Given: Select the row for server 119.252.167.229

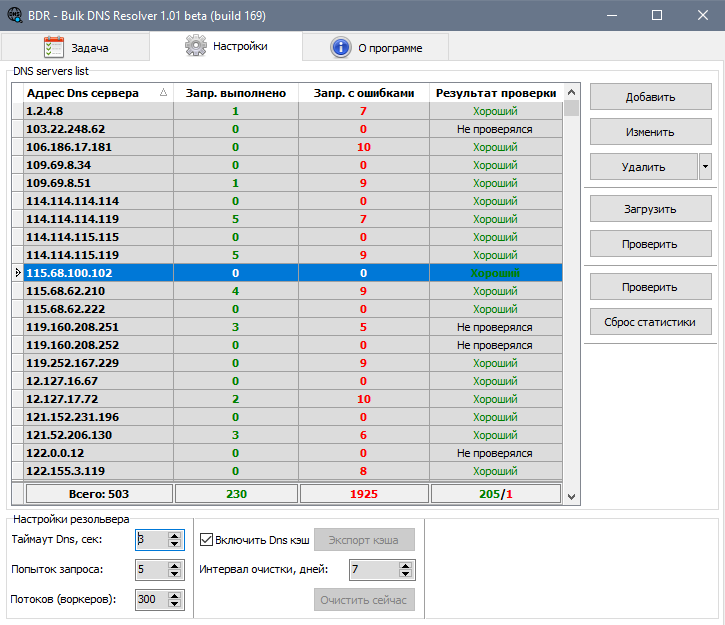Looking at the screenshot, I should pos(287,363).
